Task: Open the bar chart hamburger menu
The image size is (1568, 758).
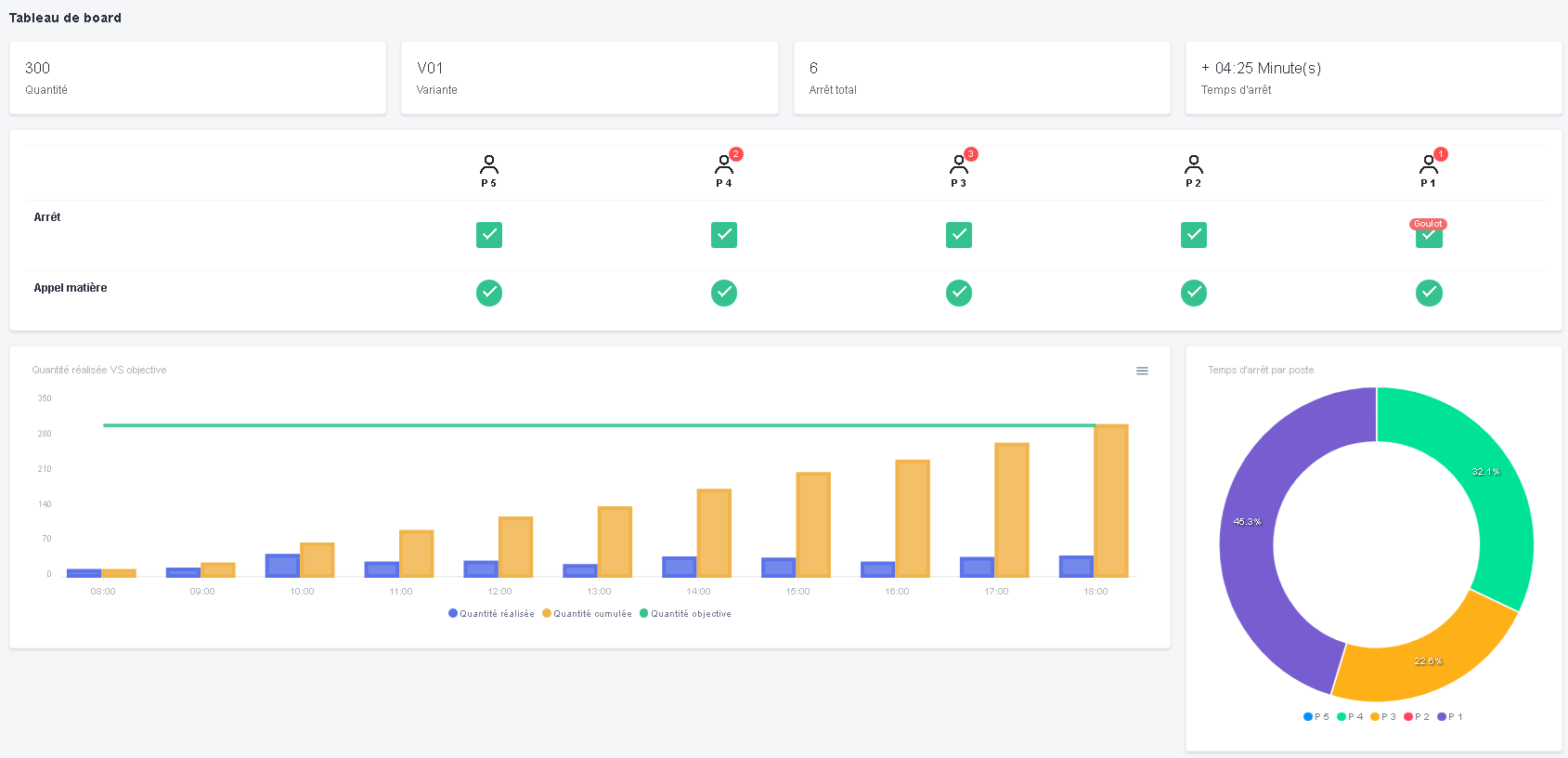Action: (1142, 371)
